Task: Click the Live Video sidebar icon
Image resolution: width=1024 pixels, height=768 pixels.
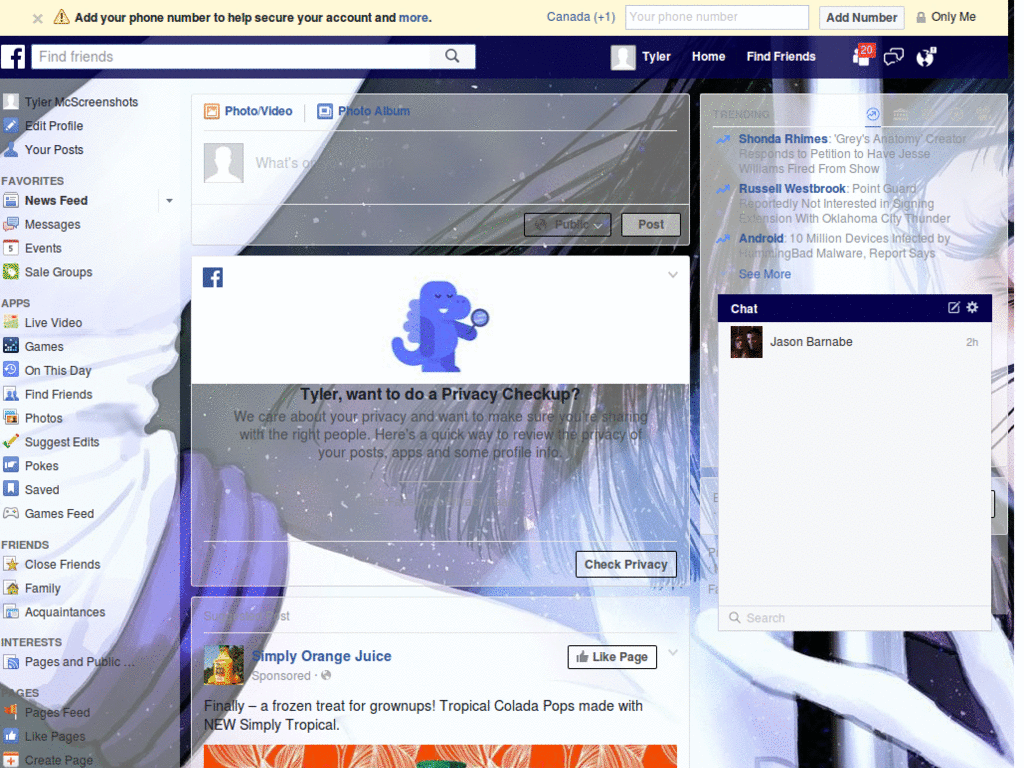Action: point(11,323)
